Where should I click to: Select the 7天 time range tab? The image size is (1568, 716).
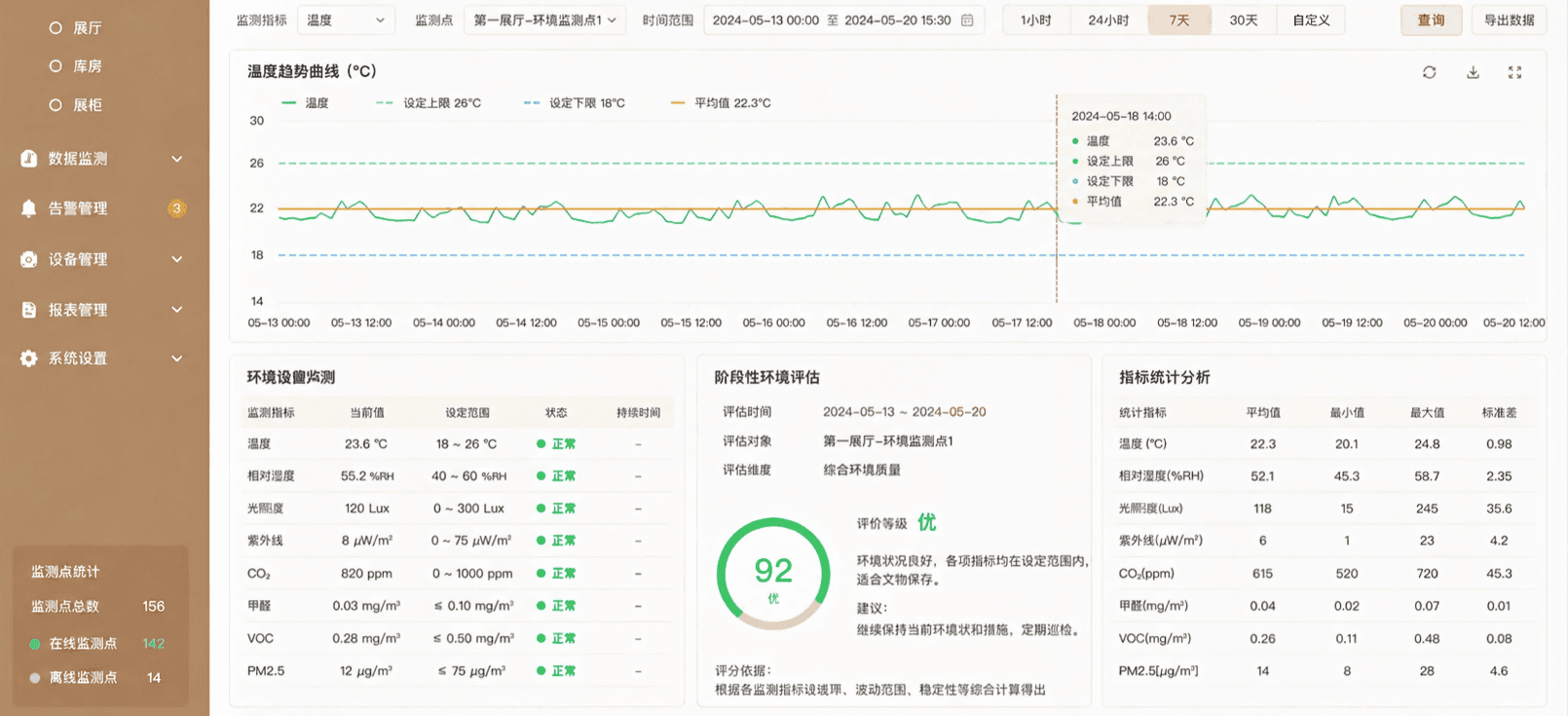(x=1179, y=20)
